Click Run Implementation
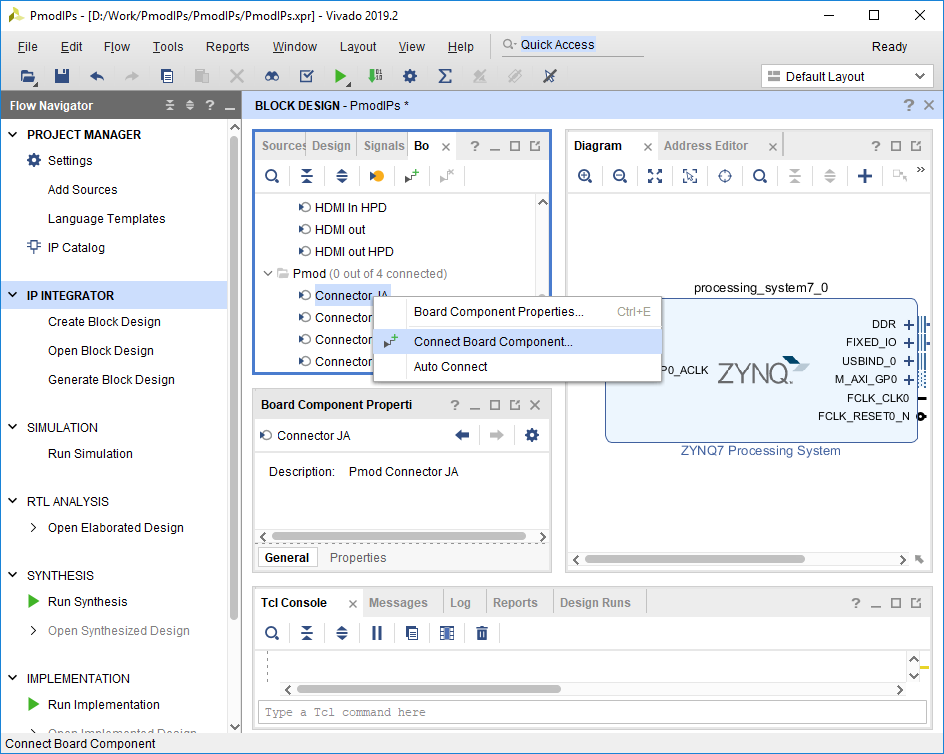The image size is (944, 754). point(104,705)
